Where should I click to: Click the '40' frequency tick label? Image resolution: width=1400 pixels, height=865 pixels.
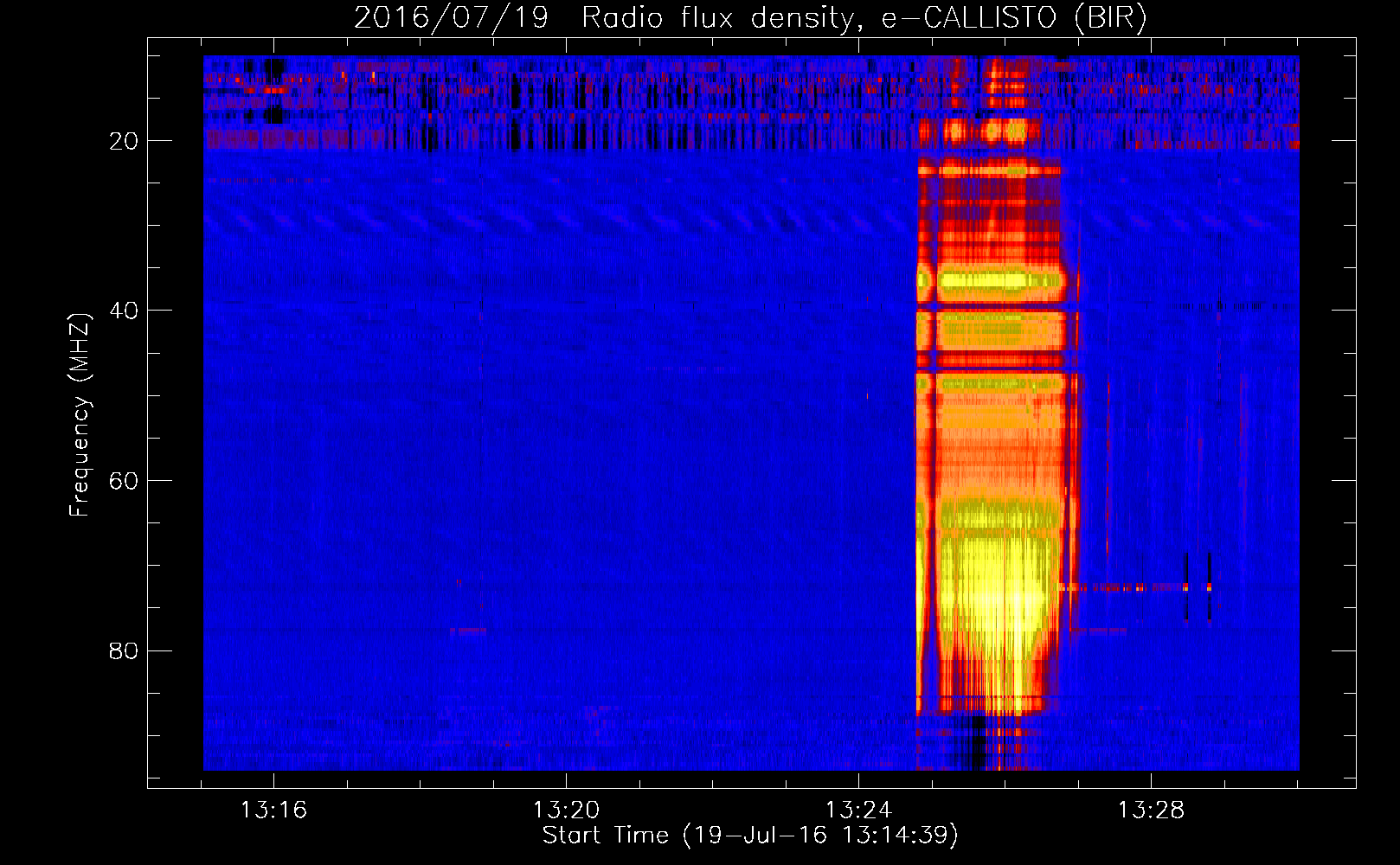coord(125,311)
